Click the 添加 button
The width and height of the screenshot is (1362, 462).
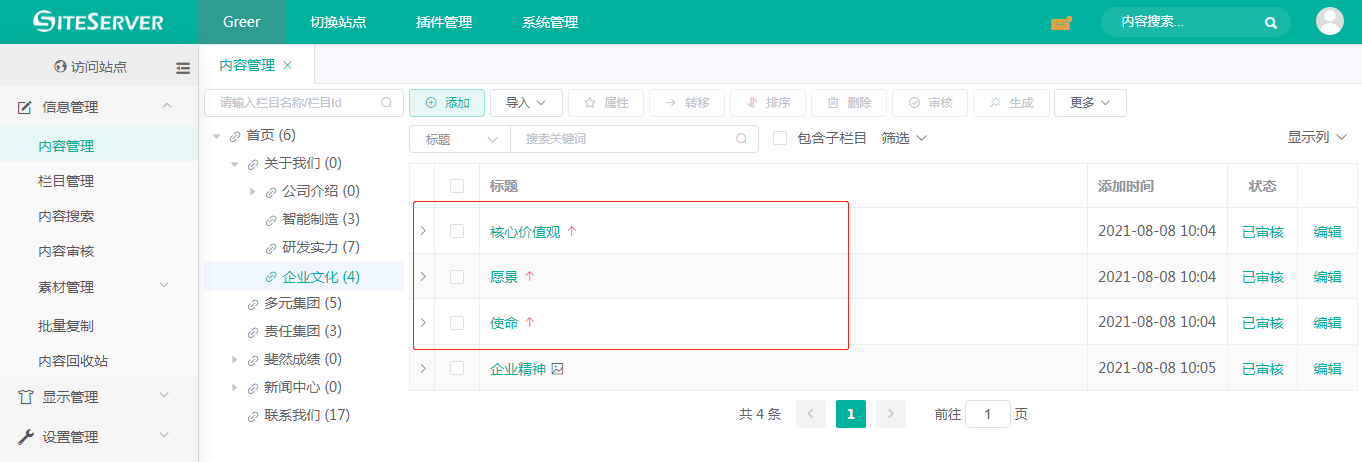(447, 102)
